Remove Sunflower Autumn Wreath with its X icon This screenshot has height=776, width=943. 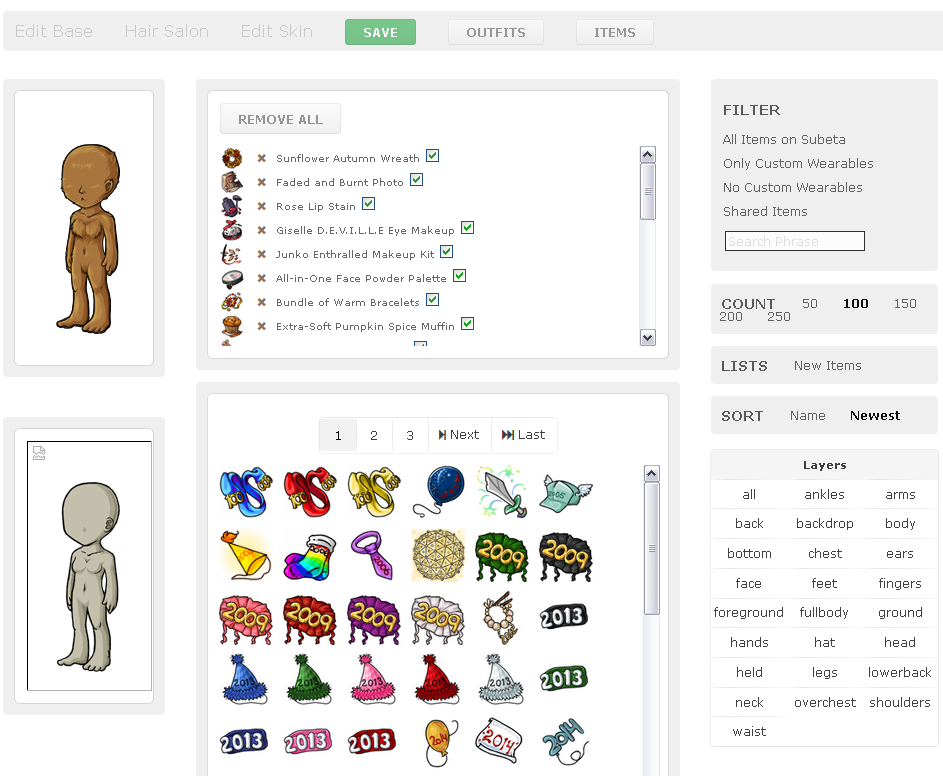click(x=261, y=158)
